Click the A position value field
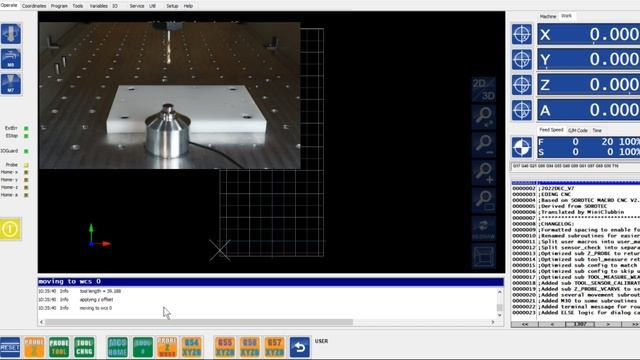 click(x=589, y=110)
